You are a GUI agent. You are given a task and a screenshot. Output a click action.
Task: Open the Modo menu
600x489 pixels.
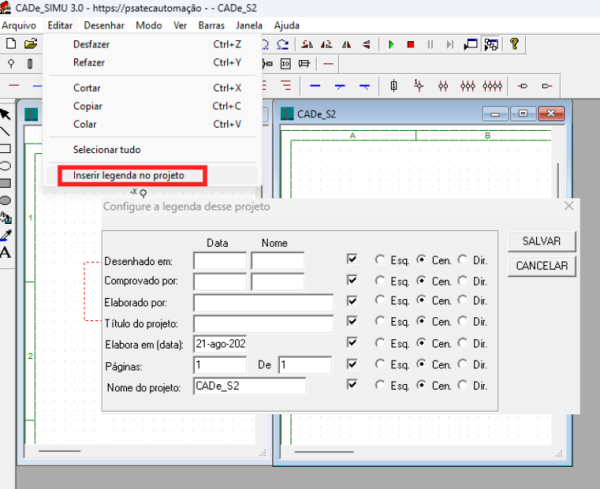(x=149, y=26)
